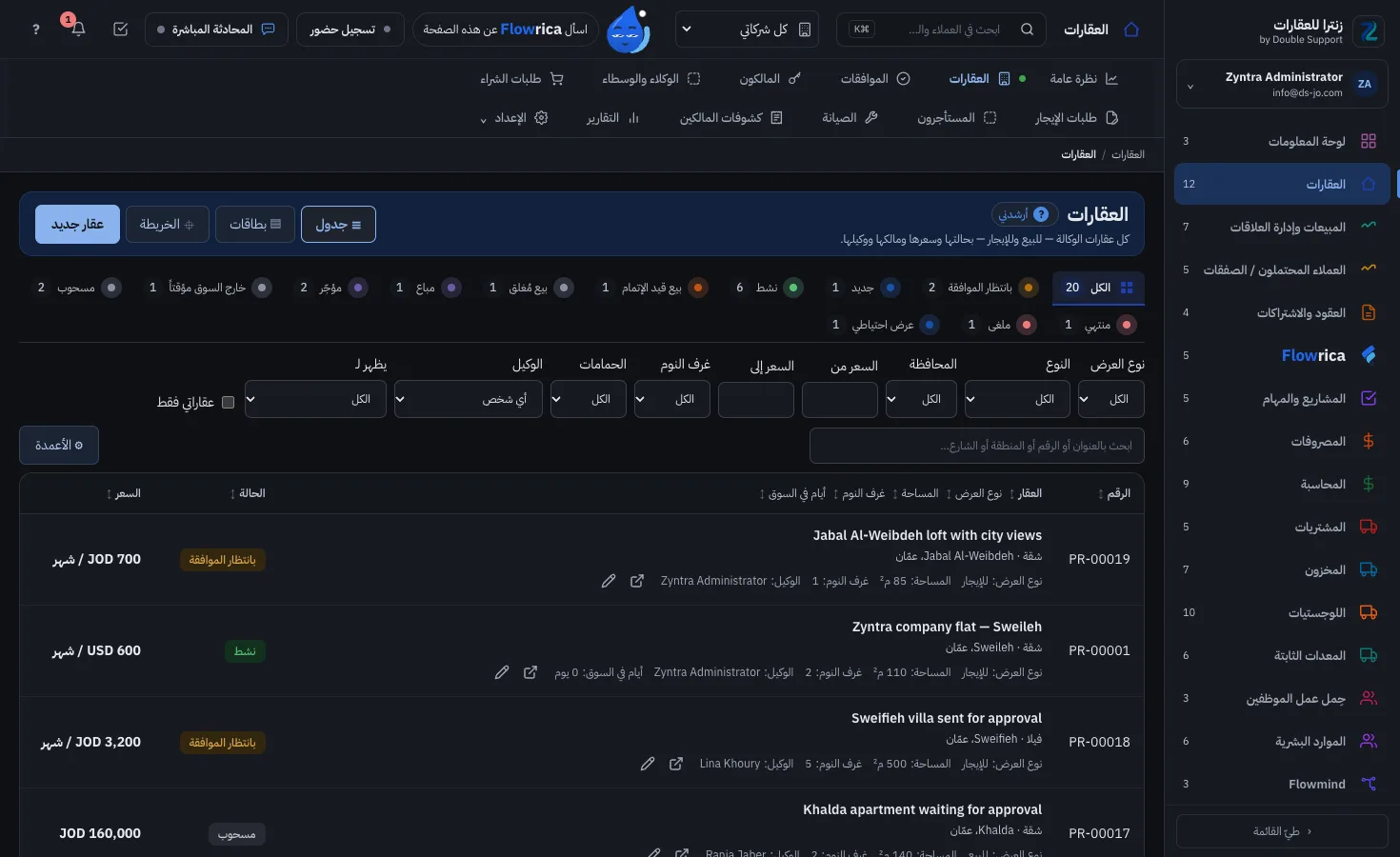The height and width of the screenshot is (857, 1400).
Task: Click the Zyntra logo in sidebar header
Action: 1370,31
